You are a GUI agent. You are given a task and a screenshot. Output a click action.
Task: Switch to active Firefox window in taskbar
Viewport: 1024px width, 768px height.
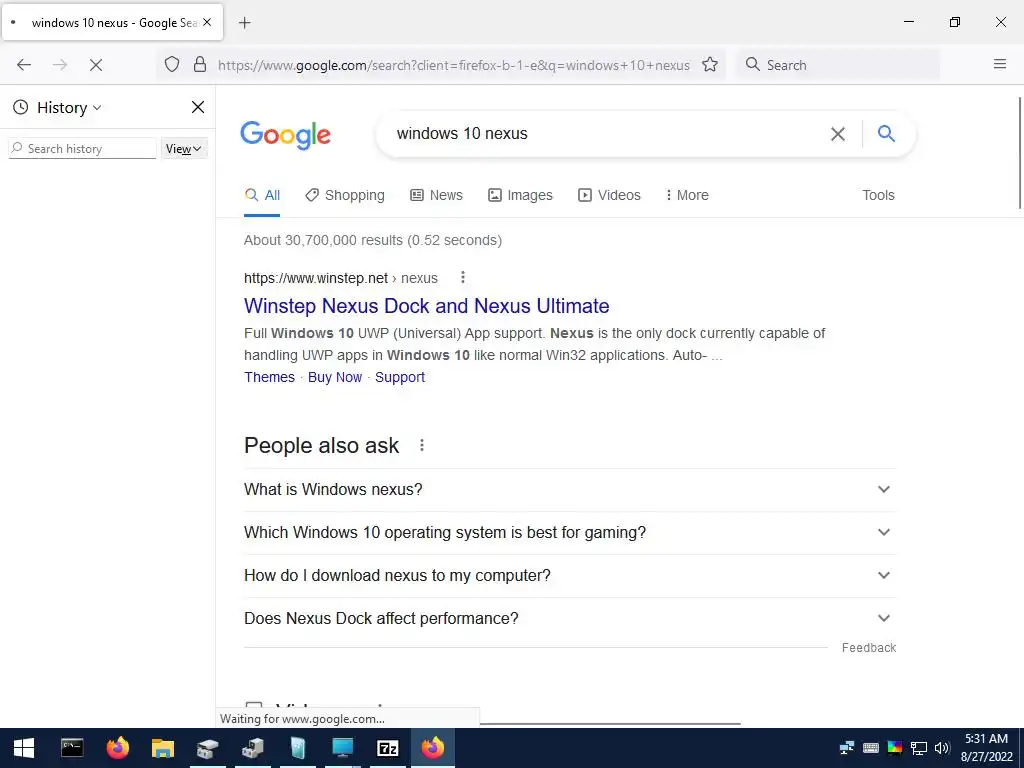tap(432, 748)
